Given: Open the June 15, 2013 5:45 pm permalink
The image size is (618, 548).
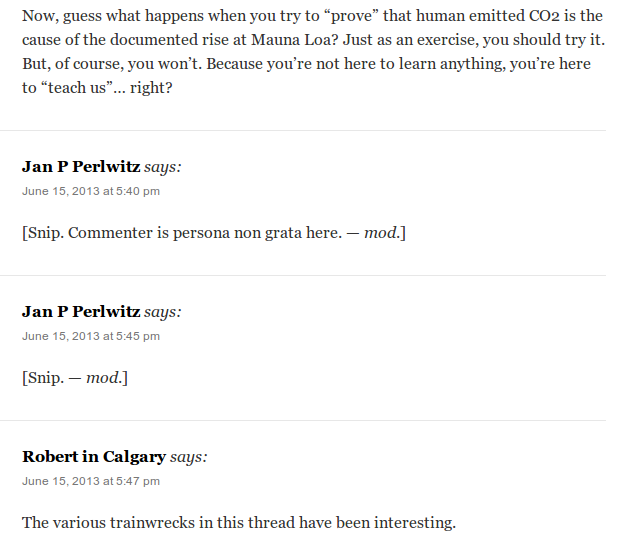Looking at the screenshot, I should click(x=91, y=336).
